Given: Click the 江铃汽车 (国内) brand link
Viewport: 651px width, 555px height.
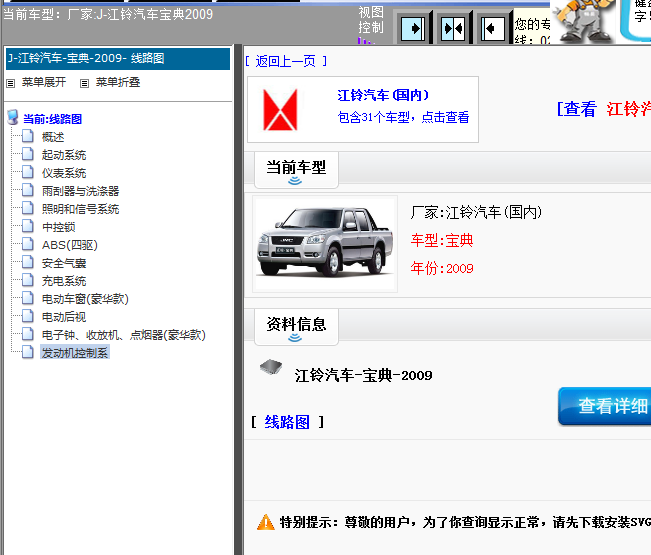Looking at the screenshot, I should [383, 95].
